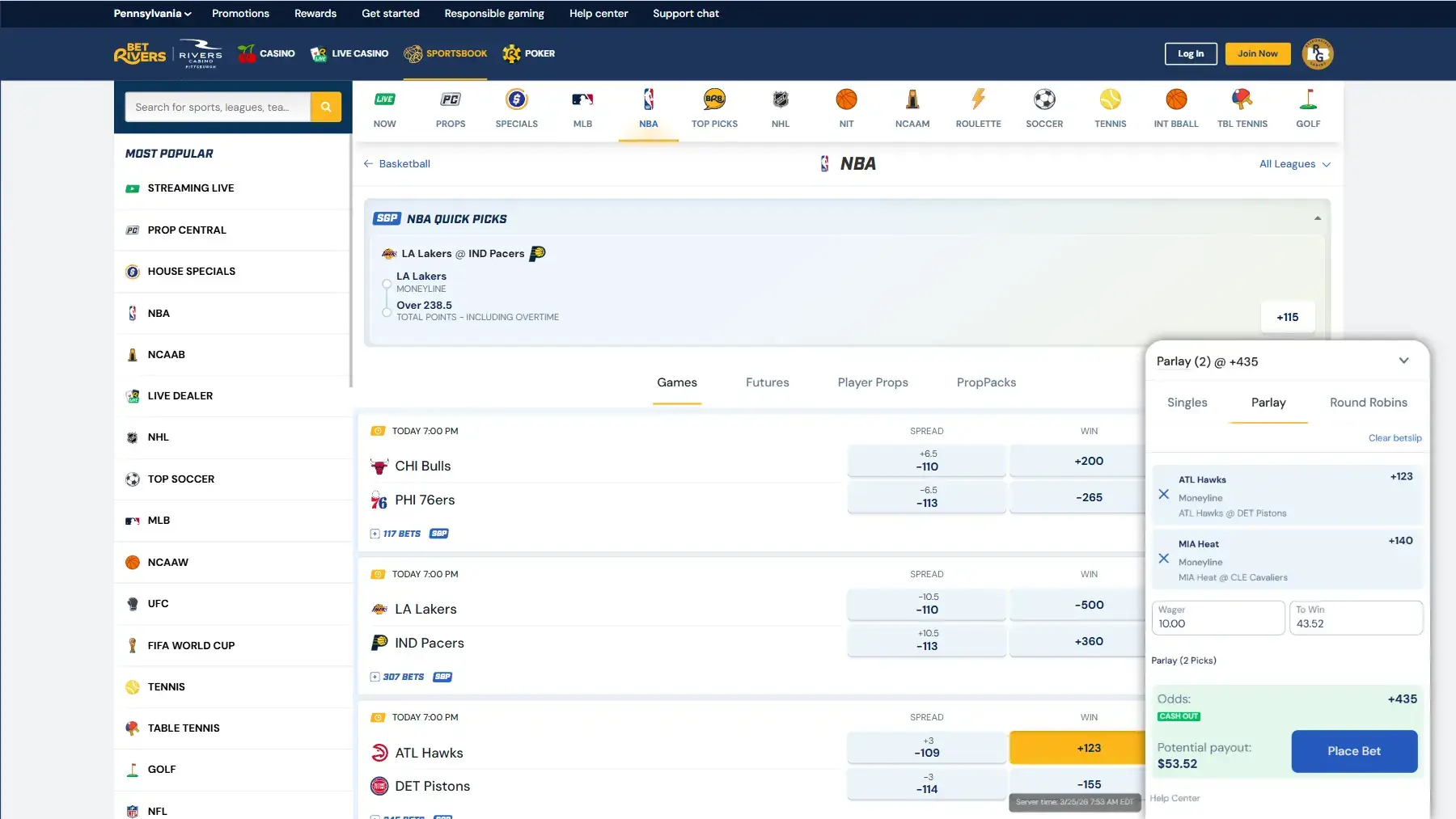The width and height of the screenshot is (1456, 819).
Task: Deselect the ATL Hawks +123 moneyline
Action: (1089, 748)
